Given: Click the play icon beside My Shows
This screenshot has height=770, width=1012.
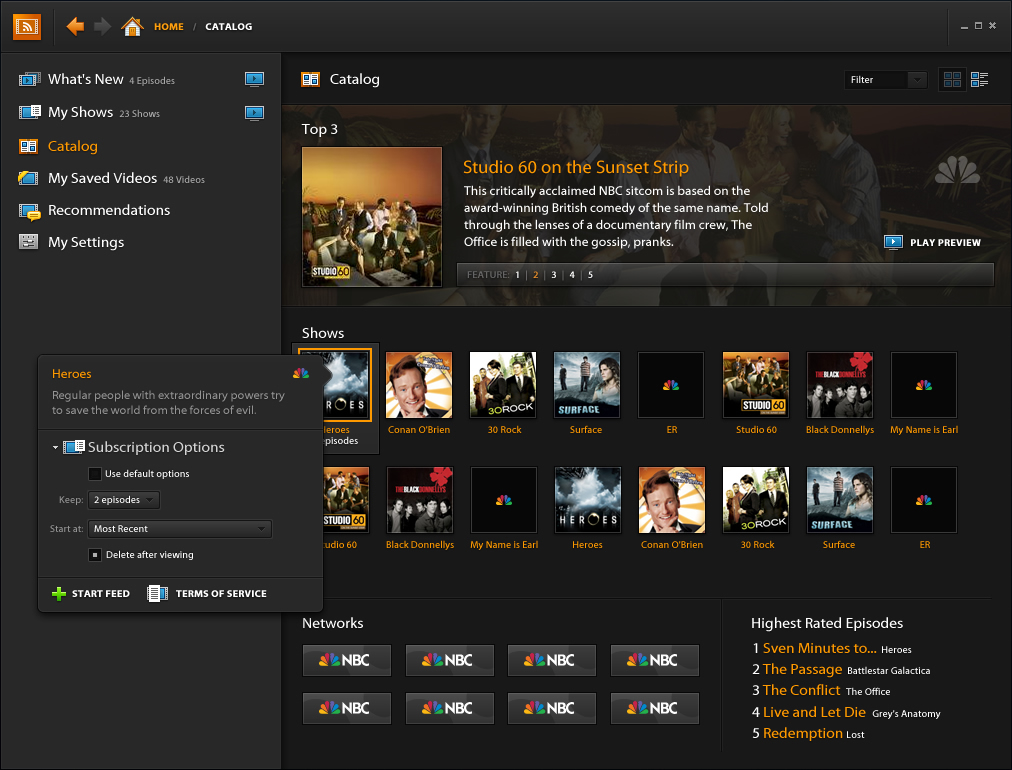Looking at the screenshot, I should (x=254, y=113).
